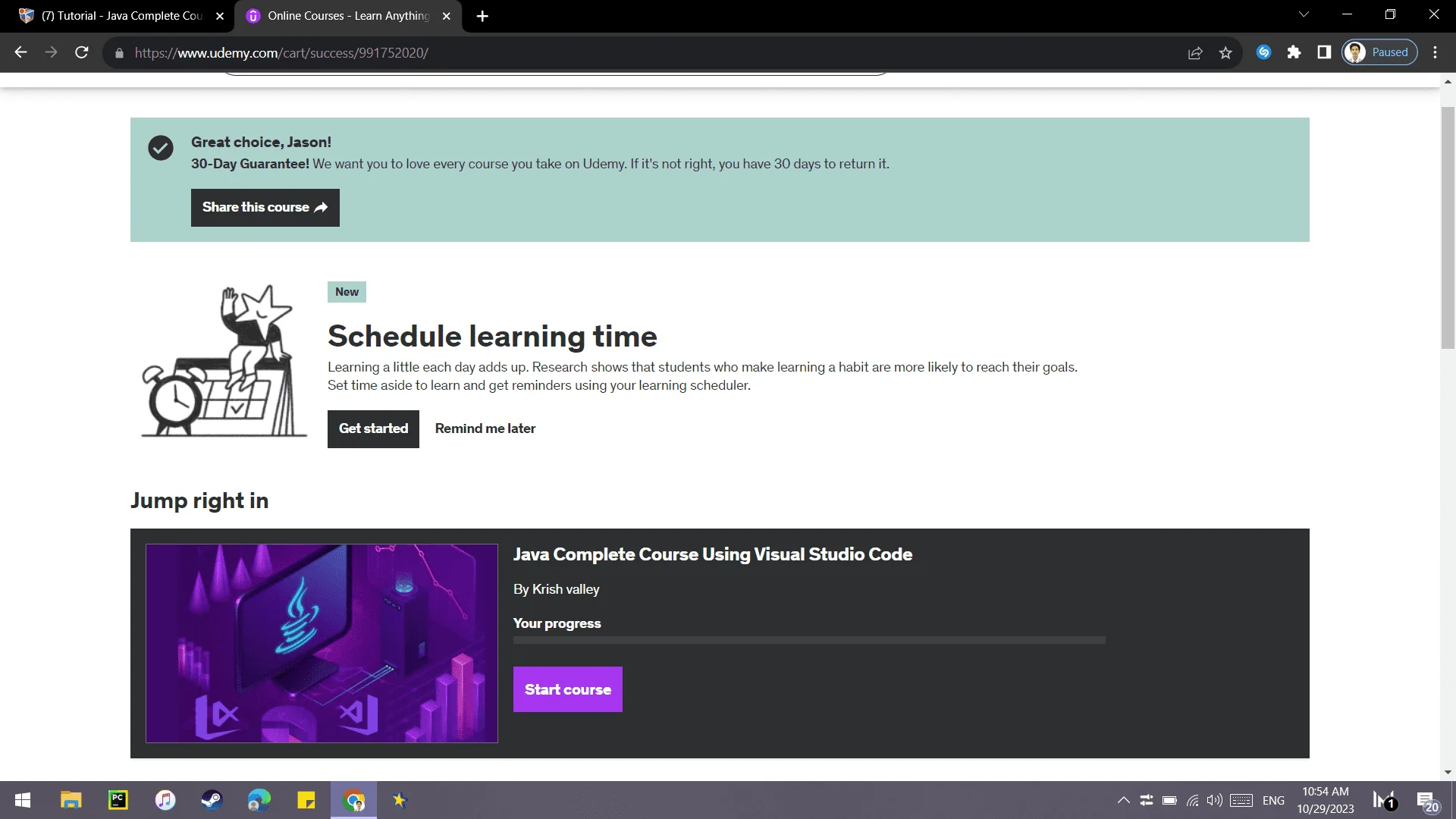Click the scrollbar down arrow
Screen dimensions: 1456x819
click(1448, 773)
